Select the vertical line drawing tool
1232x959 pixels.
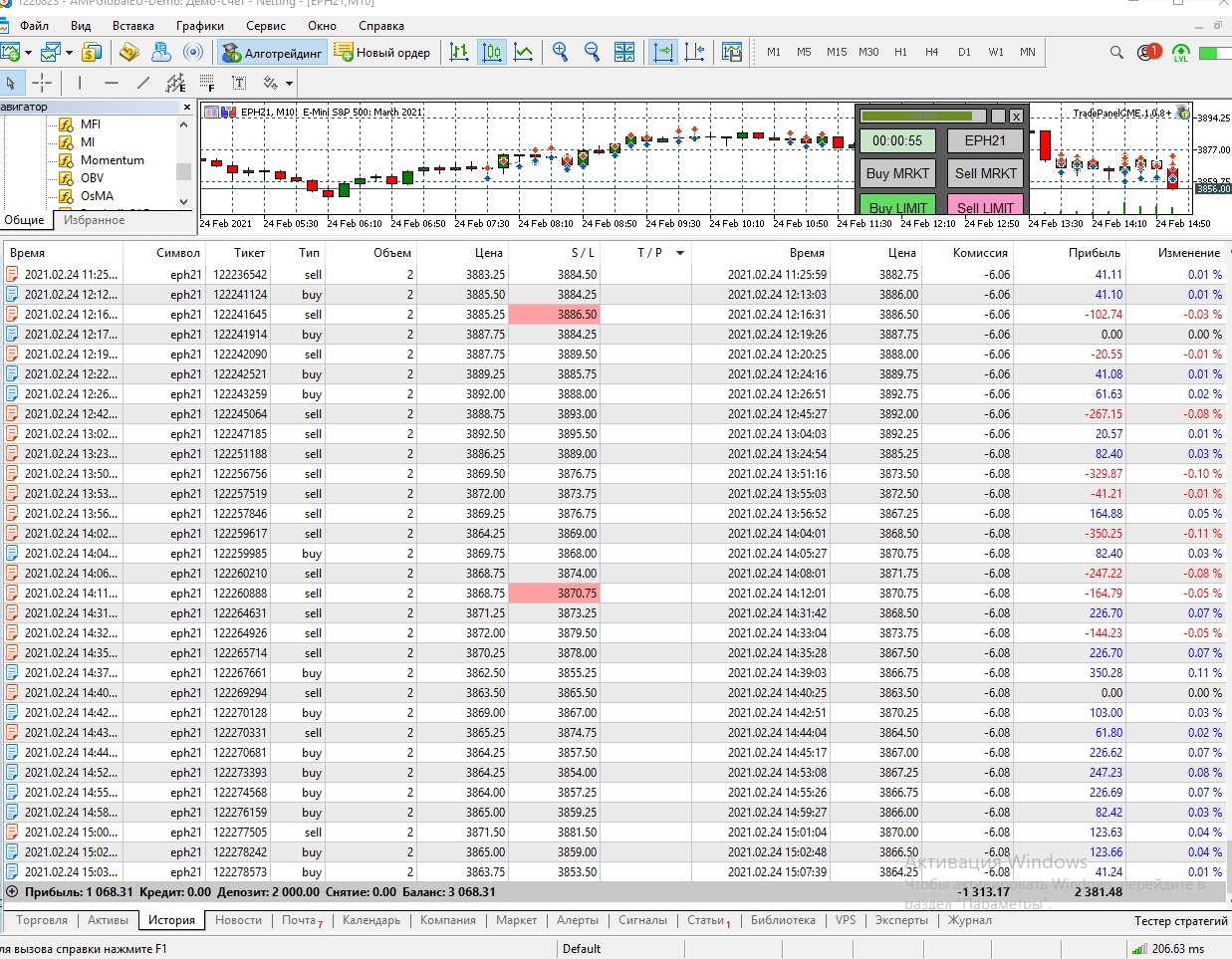[80, 83]
